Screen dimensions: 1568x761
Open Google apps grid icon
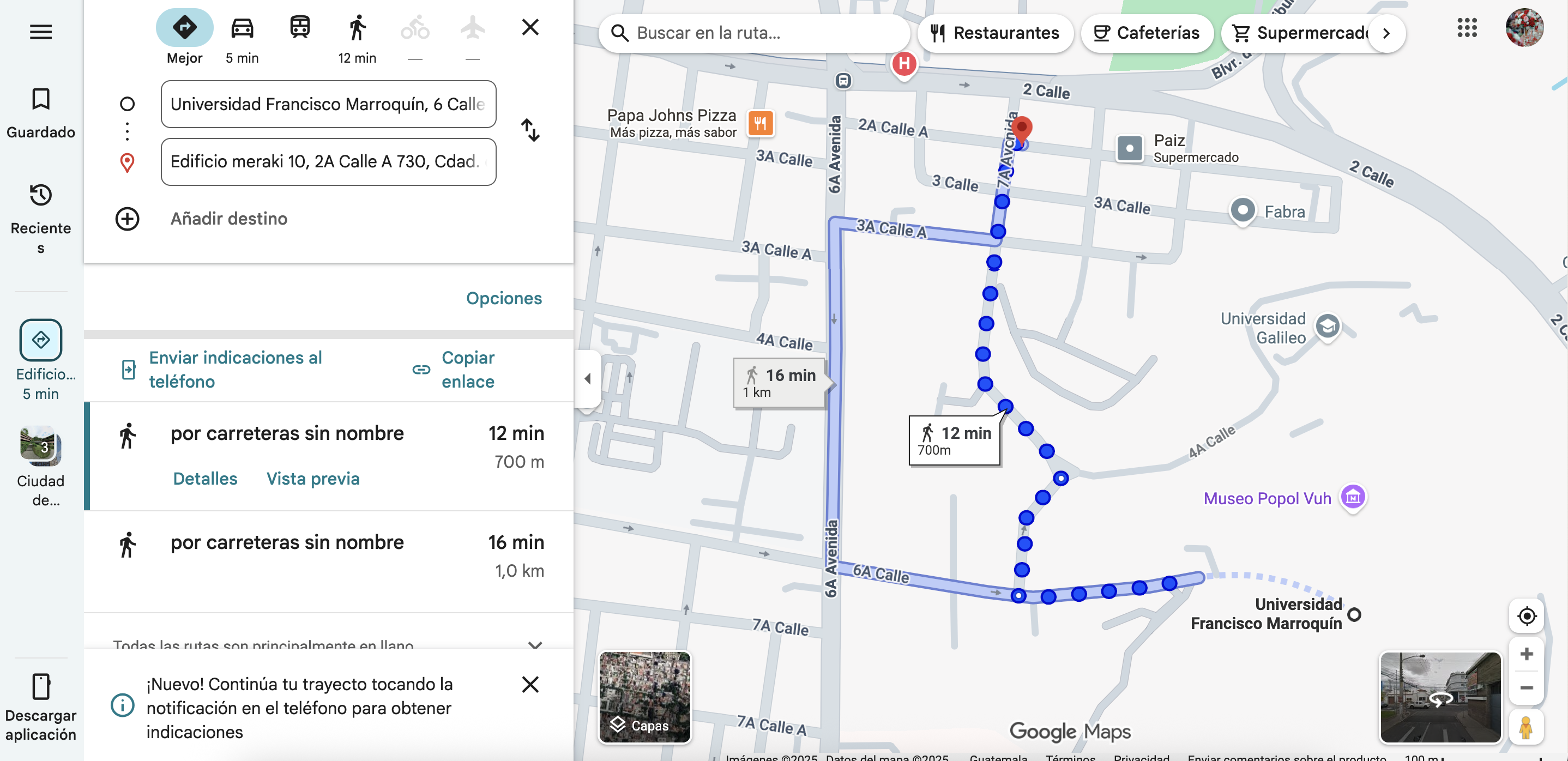(1467, 27)
